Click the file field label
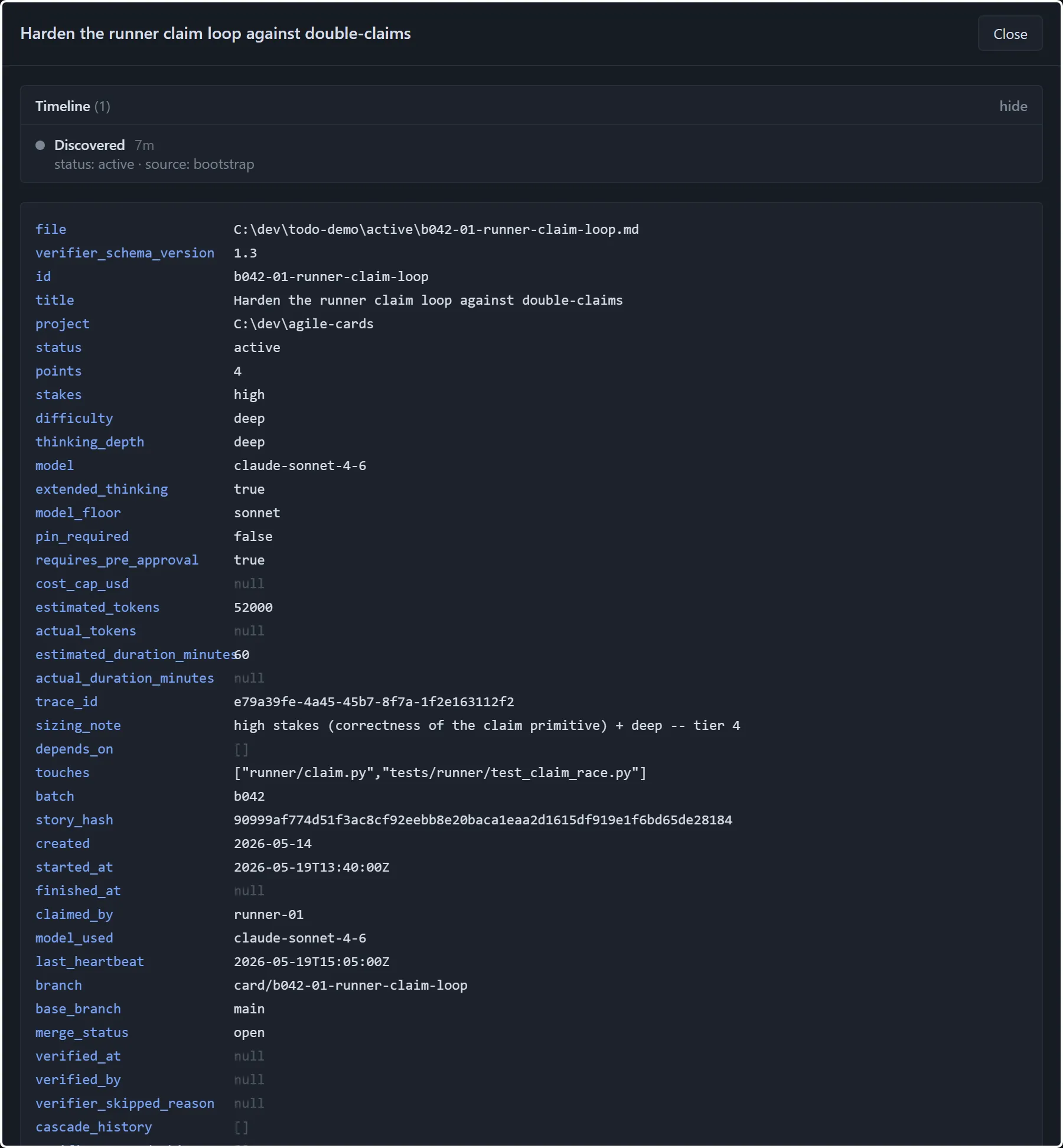Viewport: 1063px width, 1148px height. coord(51,229)
